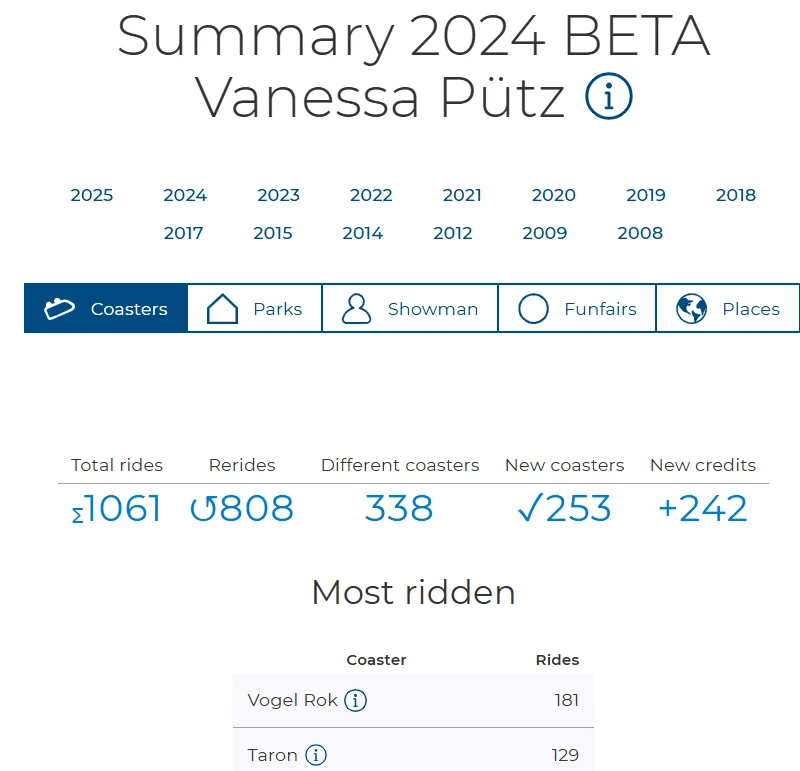Click info icon next to Taron

tap(316, 755)
